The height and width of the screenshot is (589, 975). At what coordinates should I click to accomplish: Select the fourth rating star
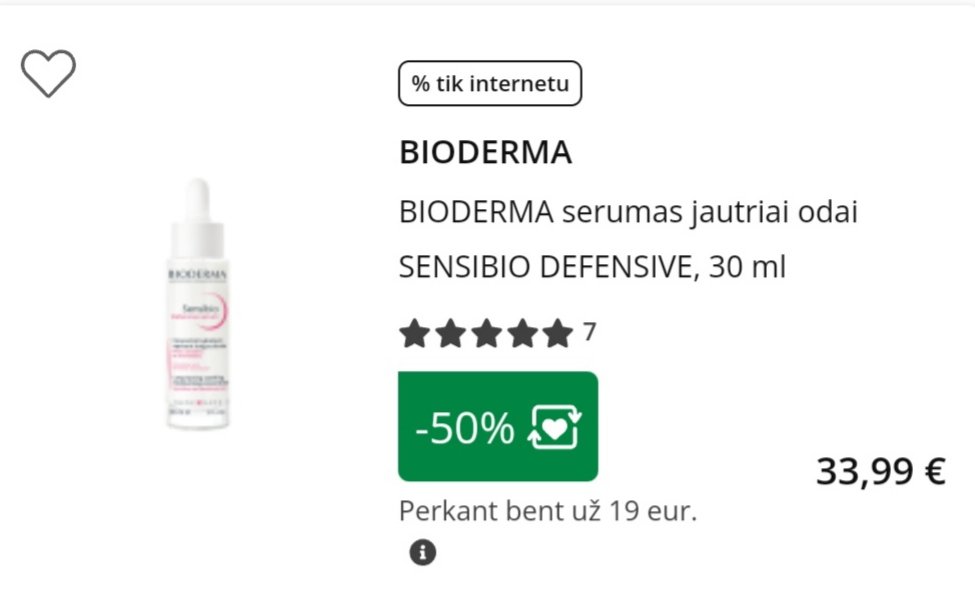click(522, 333)
